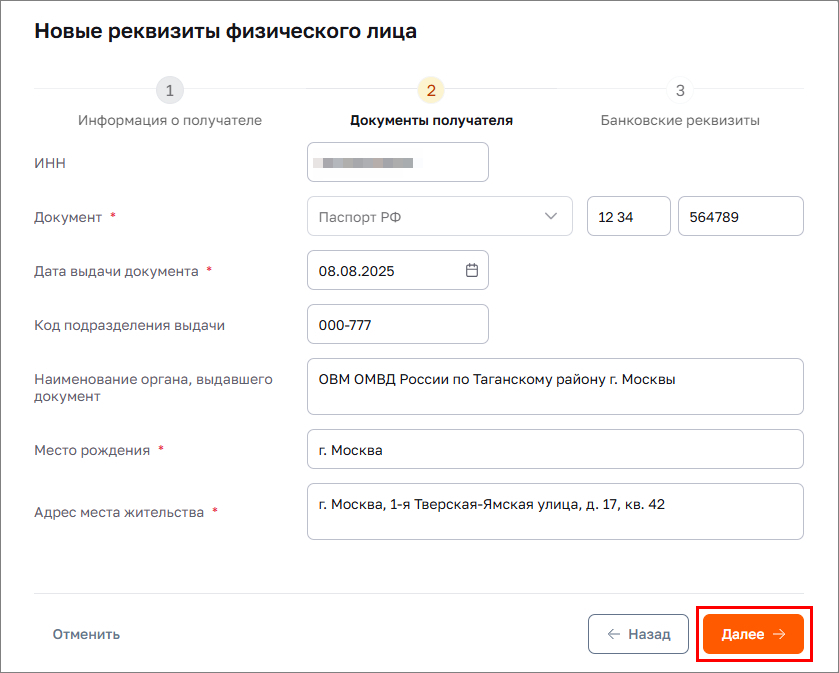Image resolution: width=839 pixels, height=673 pixels.
Task: Click the Код подразделения выдачи field with 000-777
Action: pos(397,323)
